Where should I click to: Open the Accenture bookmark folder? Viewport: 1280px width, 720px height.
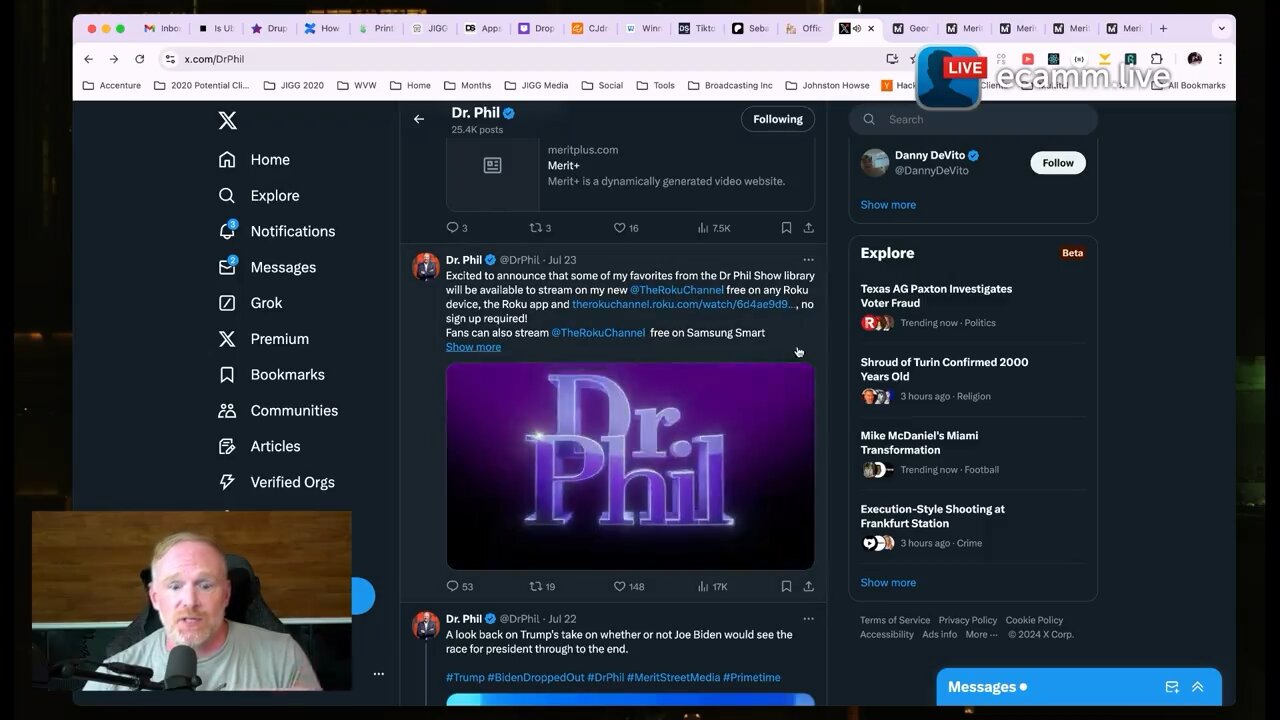click(112, 86)
